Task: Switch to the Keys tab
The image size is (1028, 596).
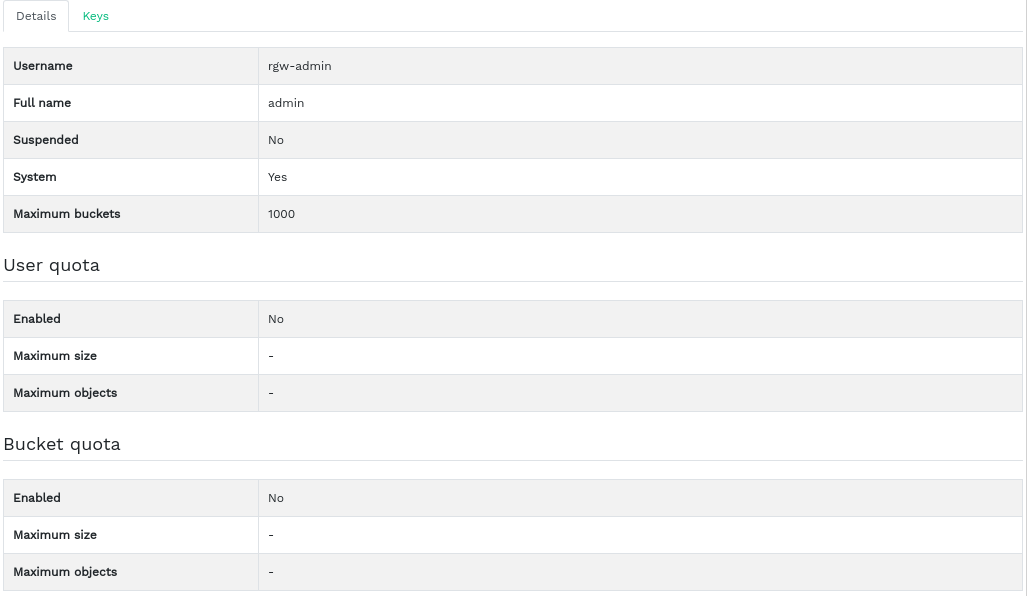Action: click(96, 16)
